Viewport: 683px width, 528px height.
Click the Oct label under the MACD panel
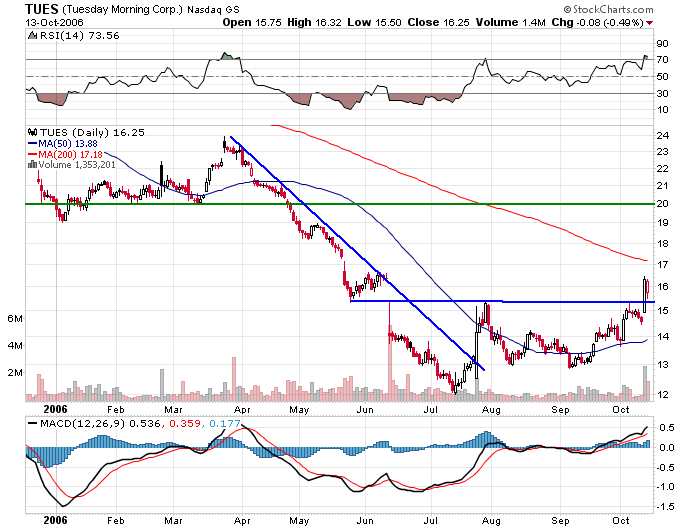[621, 521]
